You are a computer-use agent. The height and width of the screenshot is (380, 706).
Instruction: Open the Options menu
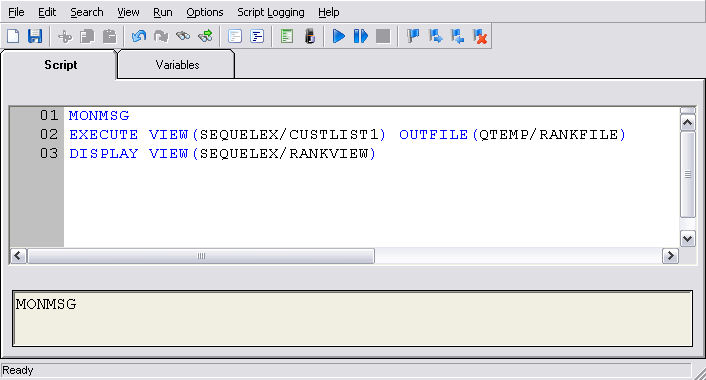(204, 12)
